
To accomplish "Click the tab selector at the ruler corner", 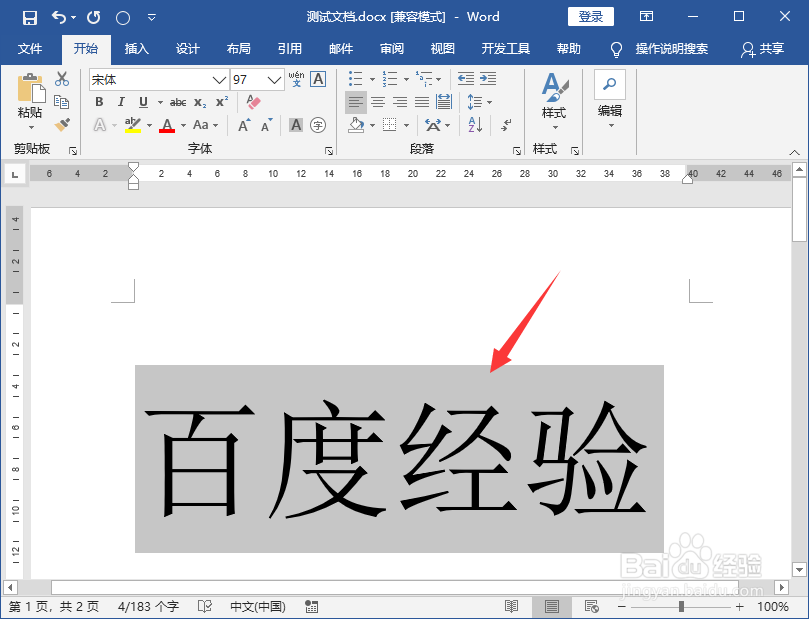I will (15, 175).
